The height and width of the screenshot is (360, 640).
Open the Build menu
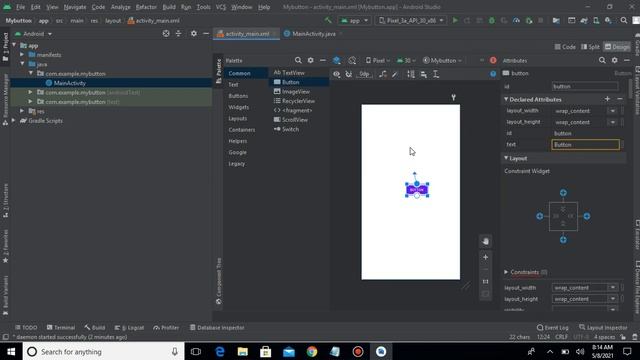[x=169, y=7]
